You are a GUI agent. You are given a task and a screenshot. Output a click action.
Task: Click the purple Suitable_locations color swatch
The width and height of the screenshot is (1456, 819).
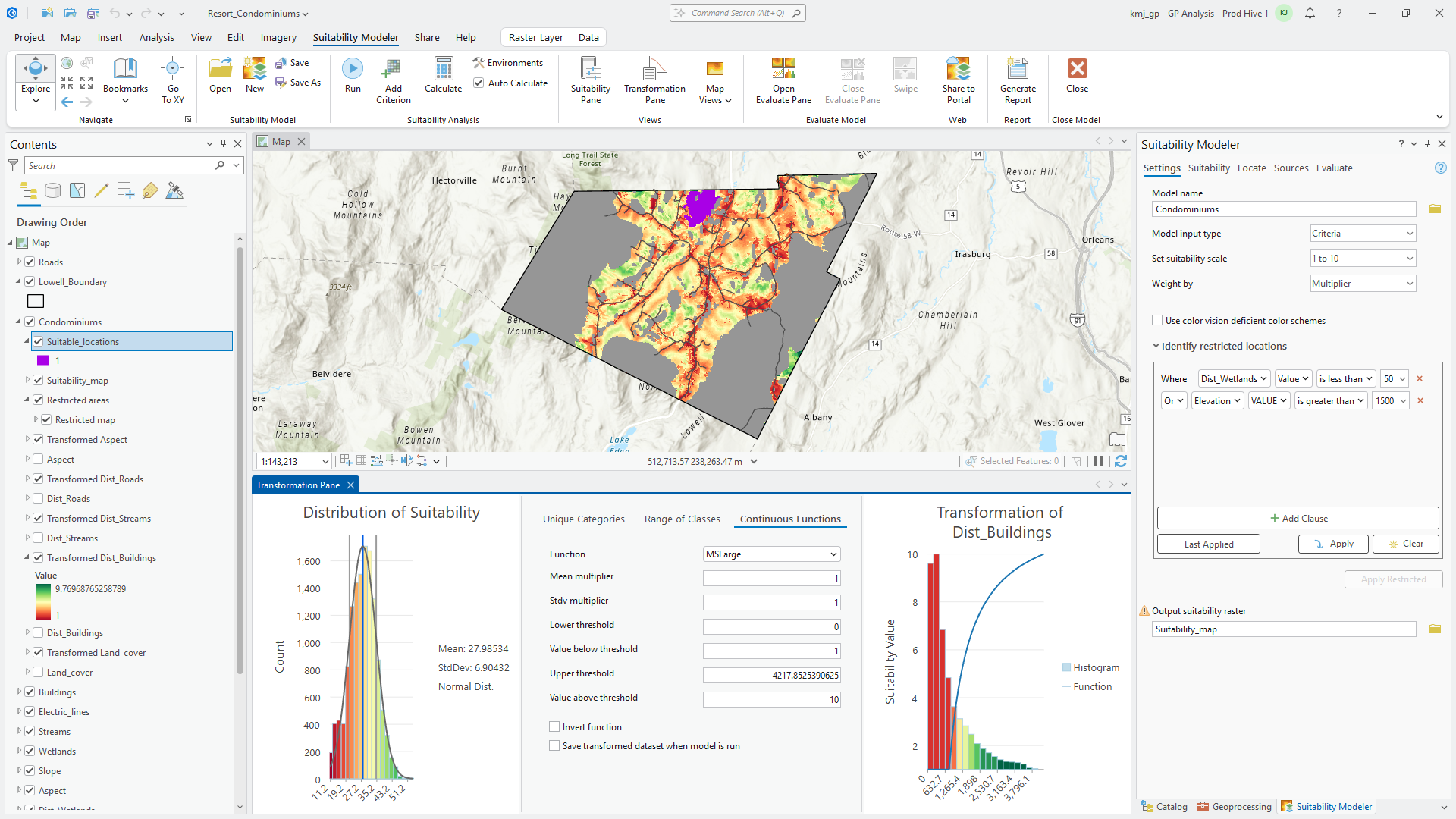point(43,360)
